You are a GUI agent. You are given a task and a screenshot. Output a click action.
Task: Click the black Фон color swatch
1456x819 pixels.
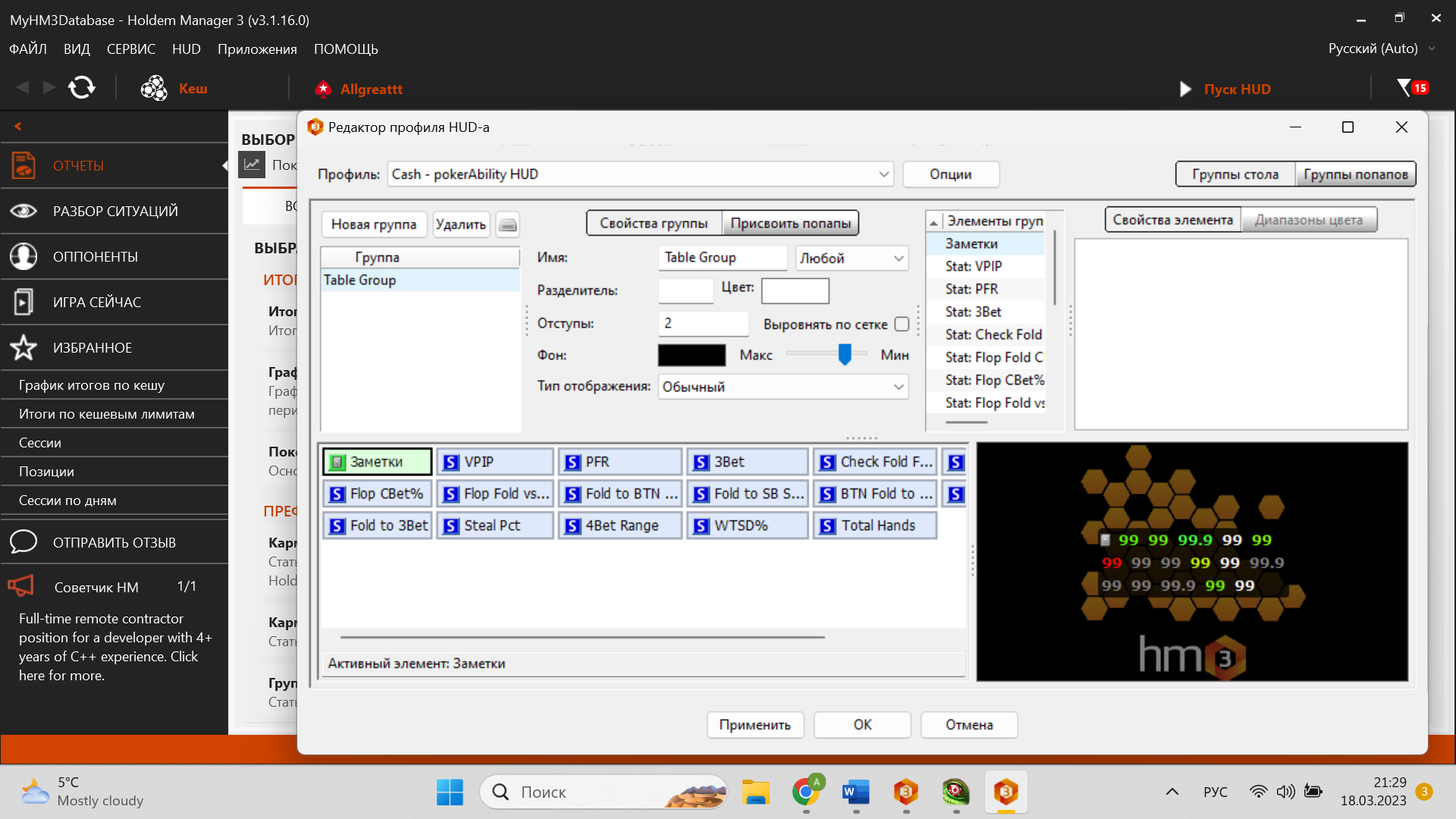(x=692, y=355)
